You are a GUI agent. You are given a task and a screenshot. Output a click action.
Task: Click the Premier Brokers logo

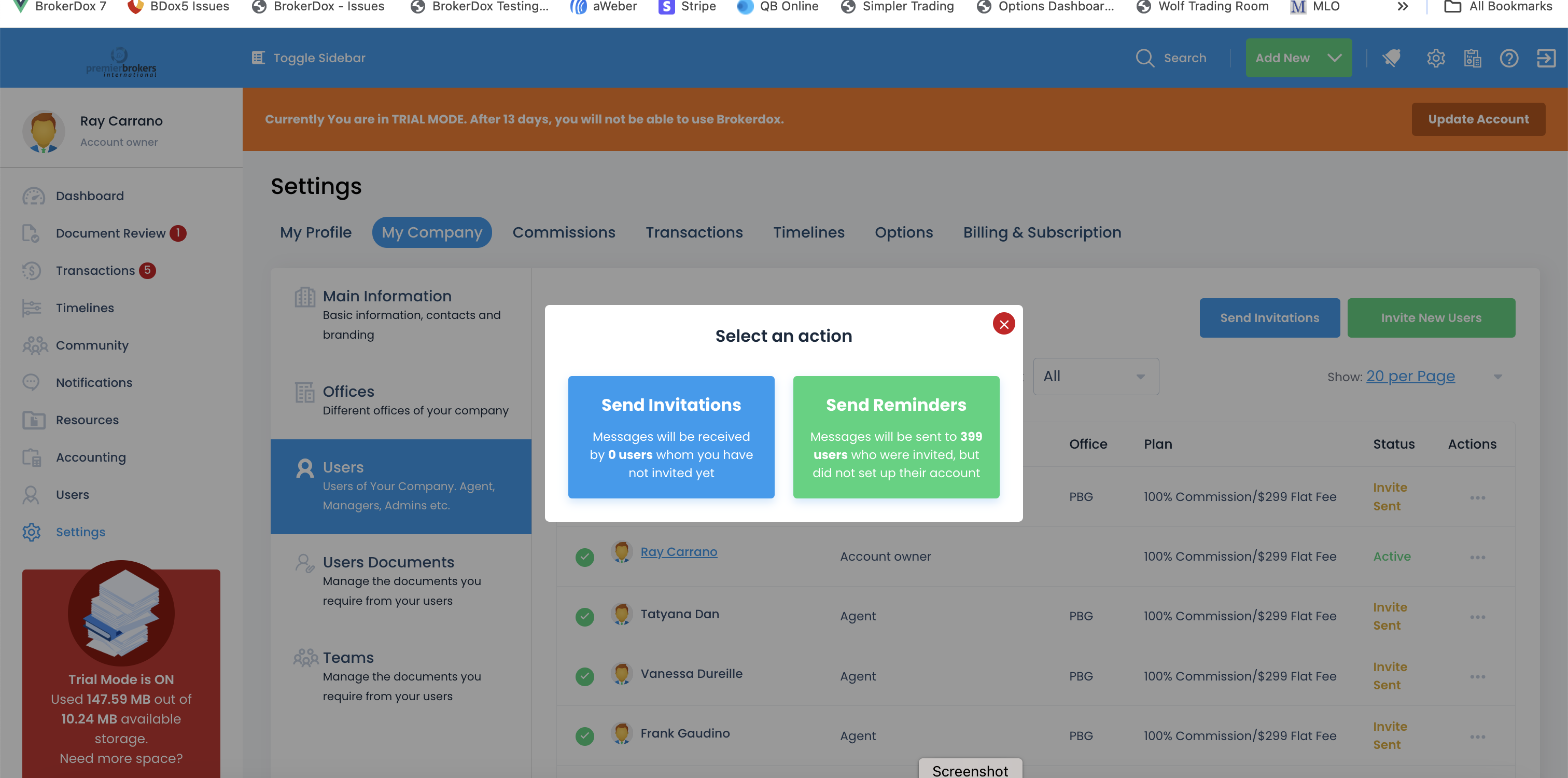click(121, 62)
